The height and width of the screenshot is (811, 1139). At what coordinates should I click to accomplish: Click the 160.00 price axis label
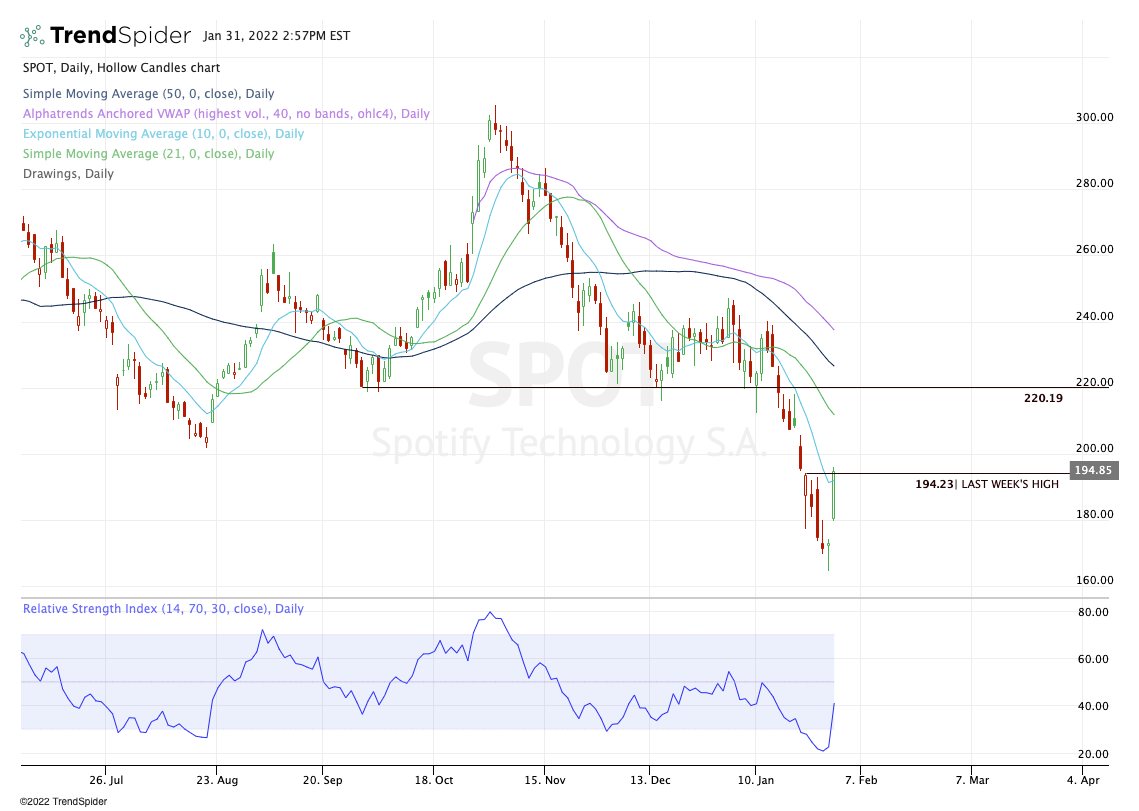tap(1093, 580)
